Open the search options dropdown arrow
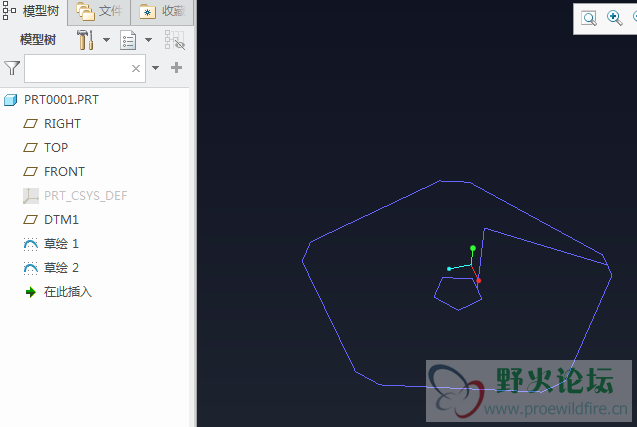The width and height of the screenshot is (637, 427). pyautogui.click(x=156, y=68)
